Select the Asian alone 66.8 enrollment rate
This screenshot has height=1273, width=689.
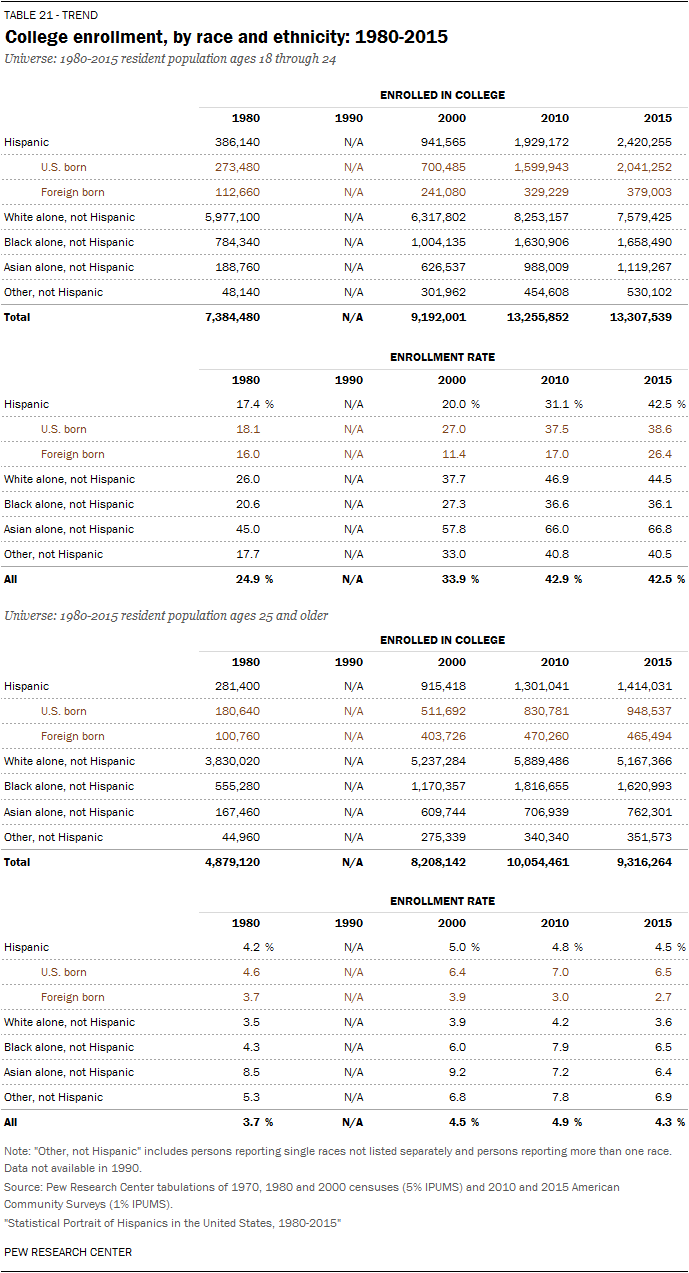coord(661,529)
